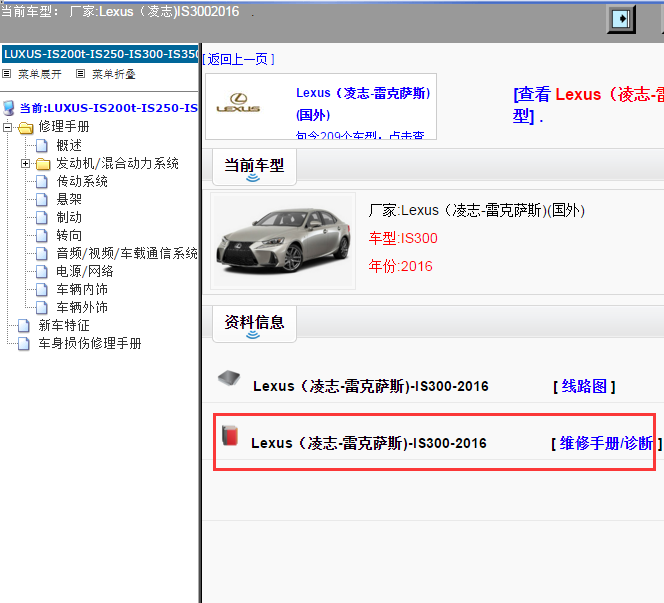The image size is (664, 603).
Task: Click the Lexus IS300 car thumbnail
Action: 283,241
